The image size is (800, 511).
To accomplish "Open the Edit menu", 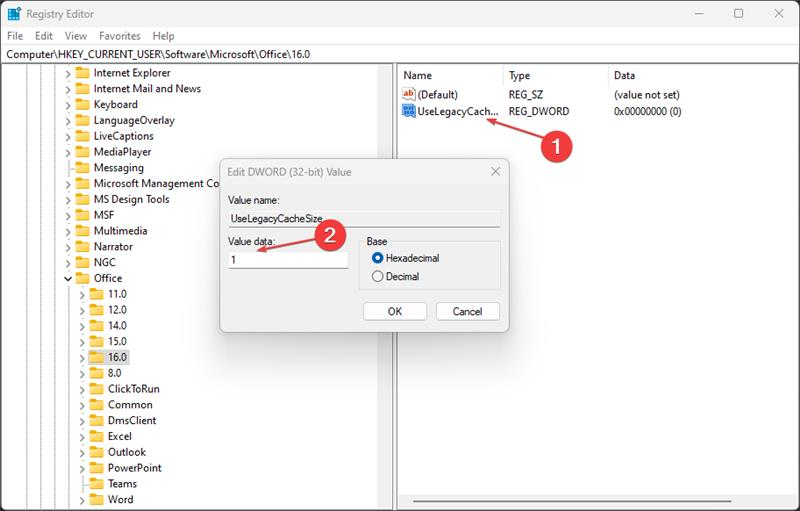I will point(43,36).
